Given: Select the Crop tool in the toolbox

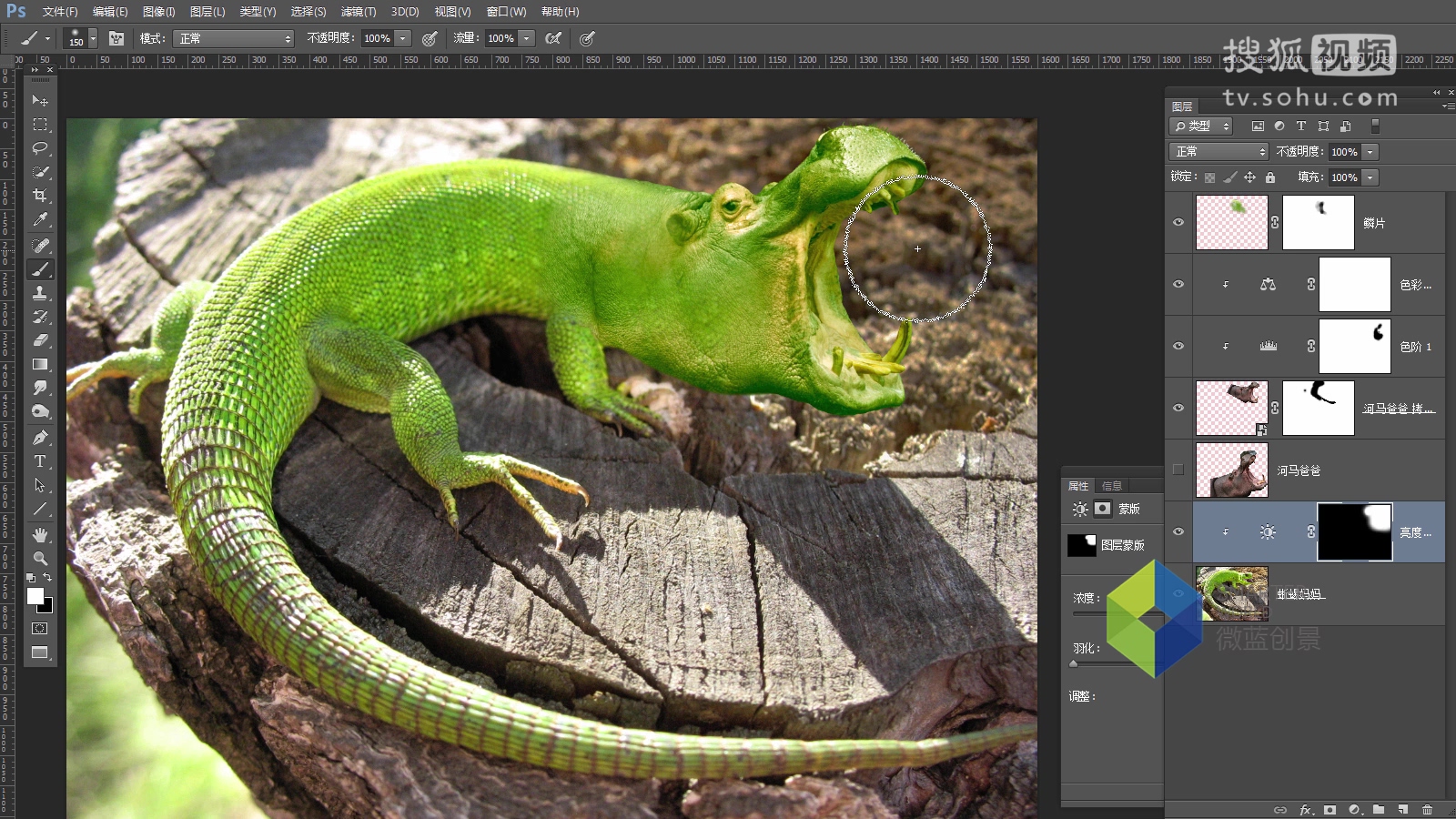Looking at the screenshot, I should (x=40, y=196).
